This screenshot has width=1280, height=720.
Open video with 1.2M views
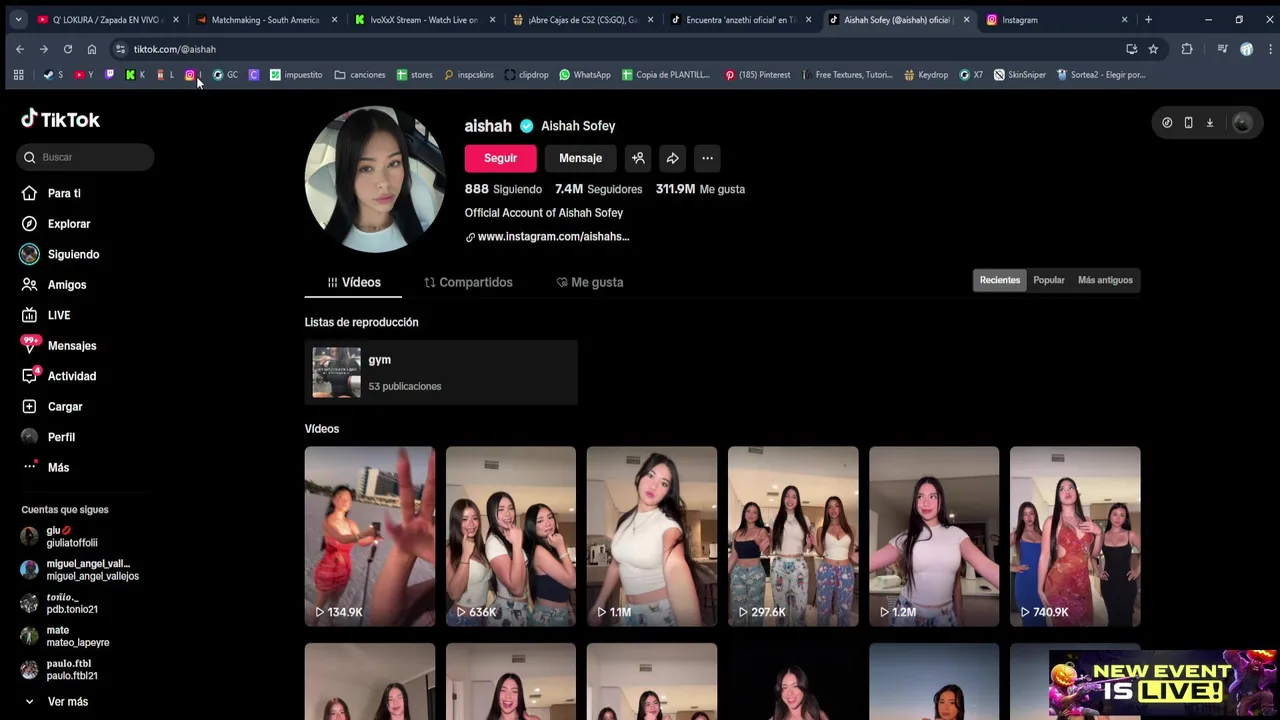tap(934, 536)
